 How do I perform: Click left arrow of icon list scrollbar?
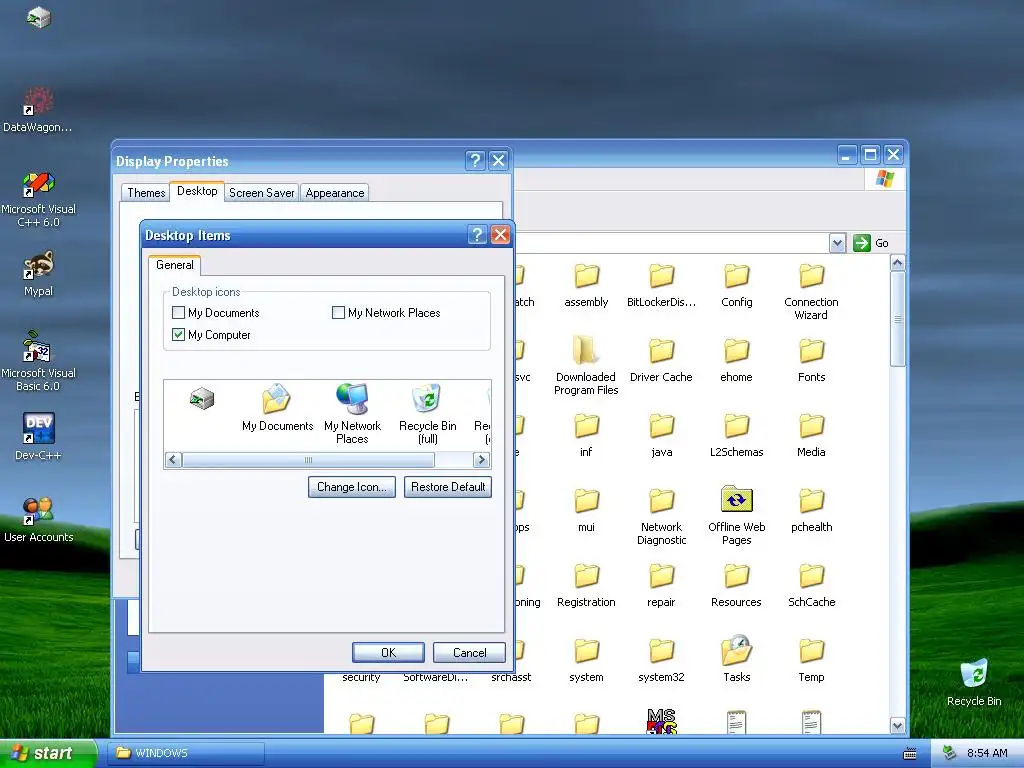[173, 460]
